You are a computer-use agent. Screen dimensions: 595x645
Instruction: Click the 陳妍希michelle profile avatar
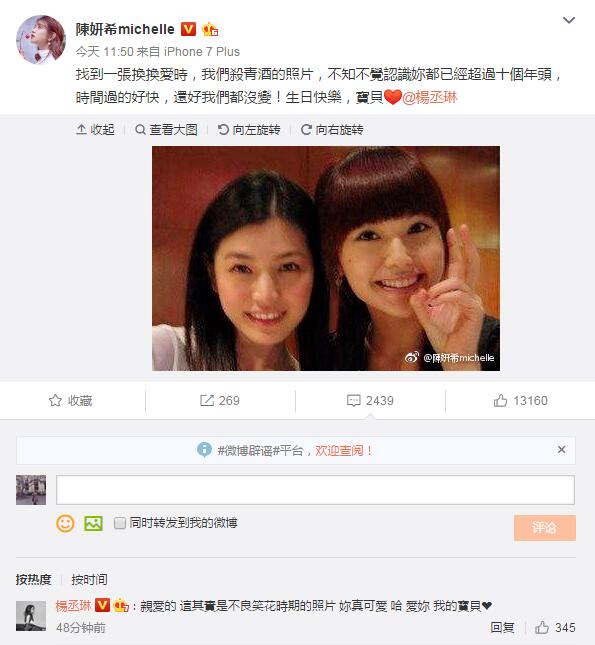pyautogui.click(x=40, y=39)
